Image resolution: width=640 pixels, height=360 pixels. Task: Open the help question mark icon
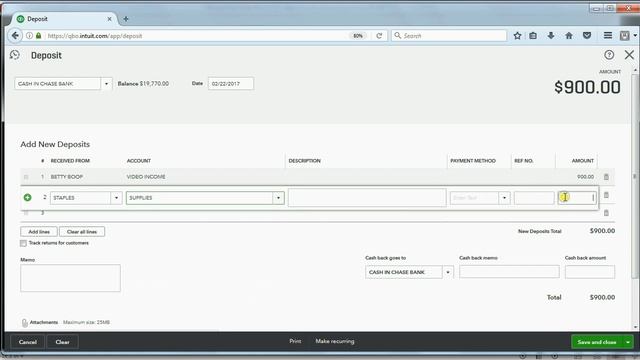click(609, 55)
